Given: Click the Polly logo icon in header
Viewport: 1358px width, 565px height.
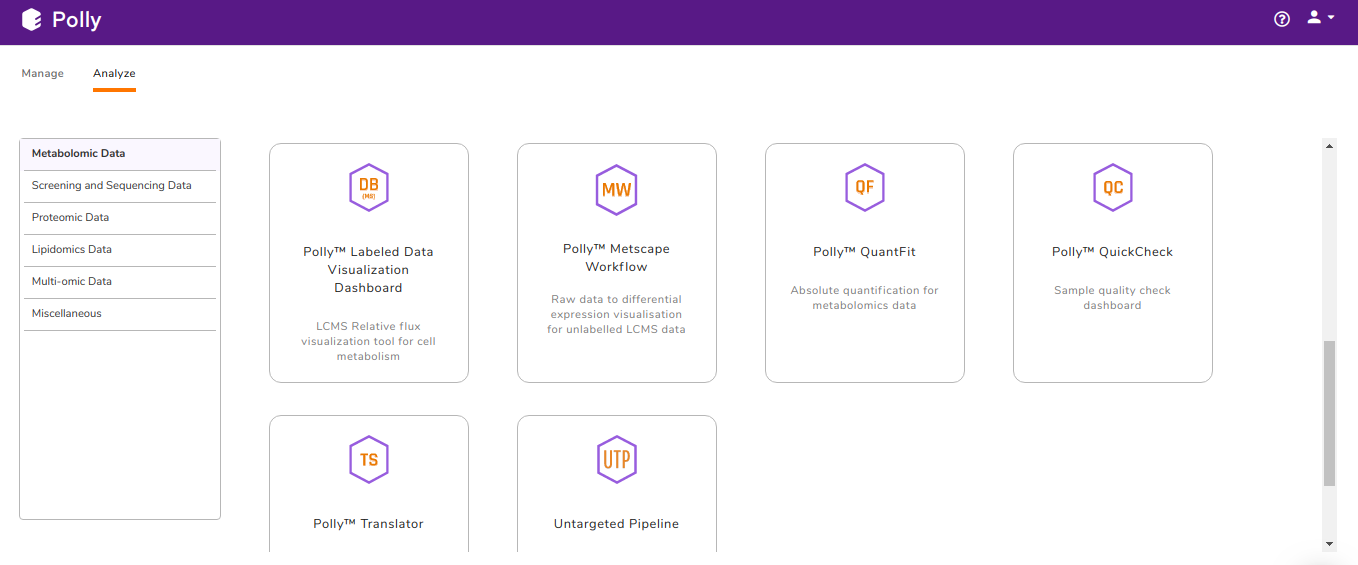Looking at the screenshot, I should click(32, 19).
